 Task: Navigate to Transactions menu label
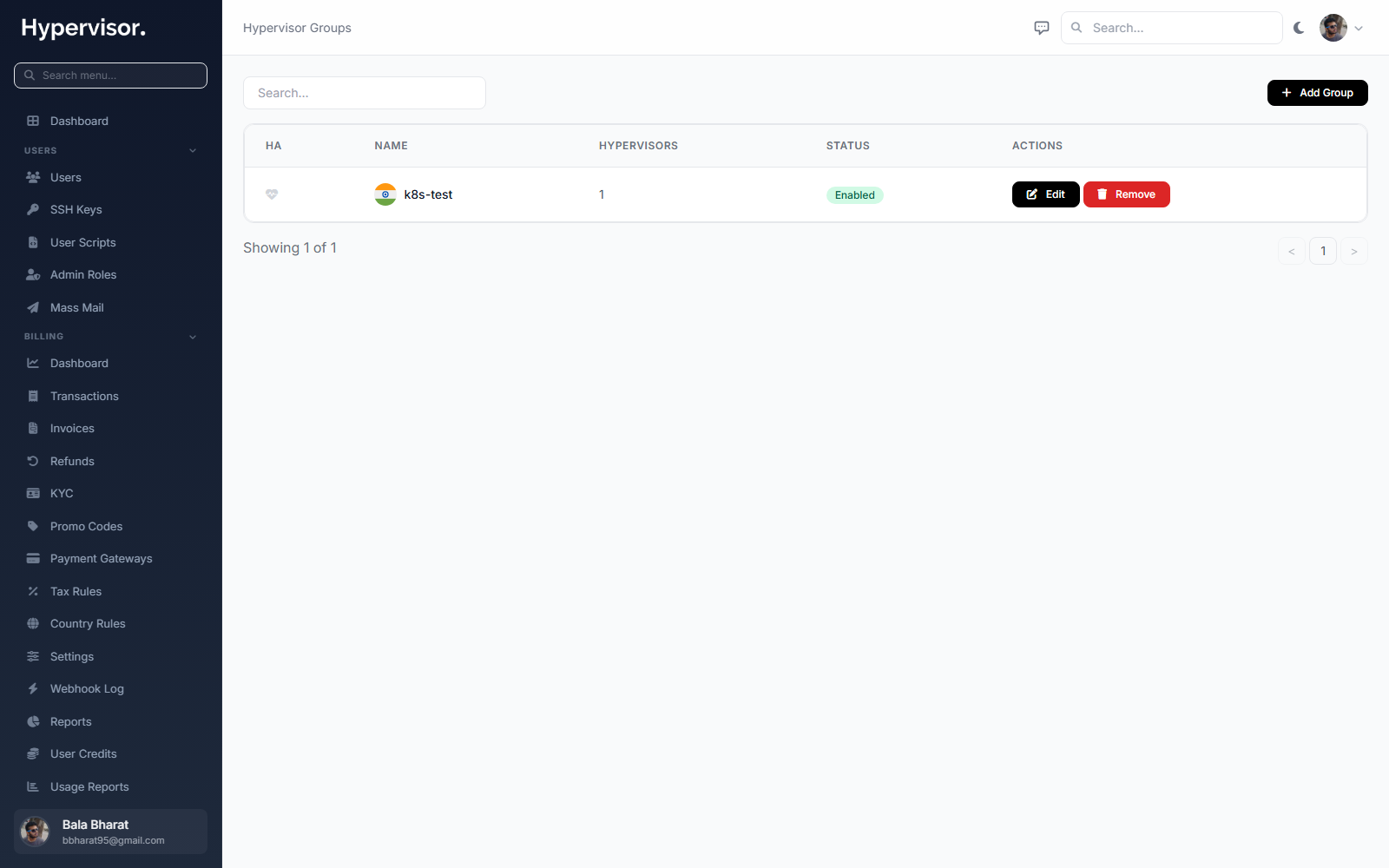coord(84,396)
